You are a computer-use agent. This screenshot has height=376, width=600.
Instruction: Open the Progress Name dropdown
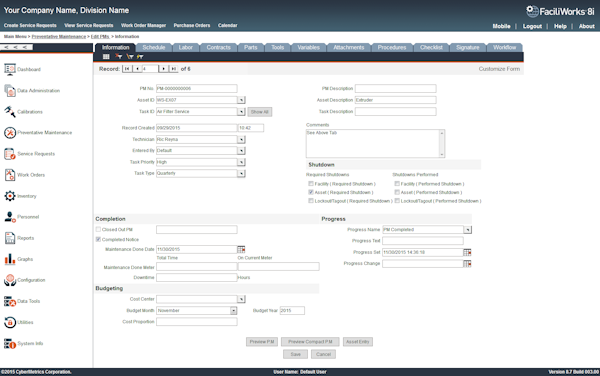pyautogui.click(x=468, y=230)
